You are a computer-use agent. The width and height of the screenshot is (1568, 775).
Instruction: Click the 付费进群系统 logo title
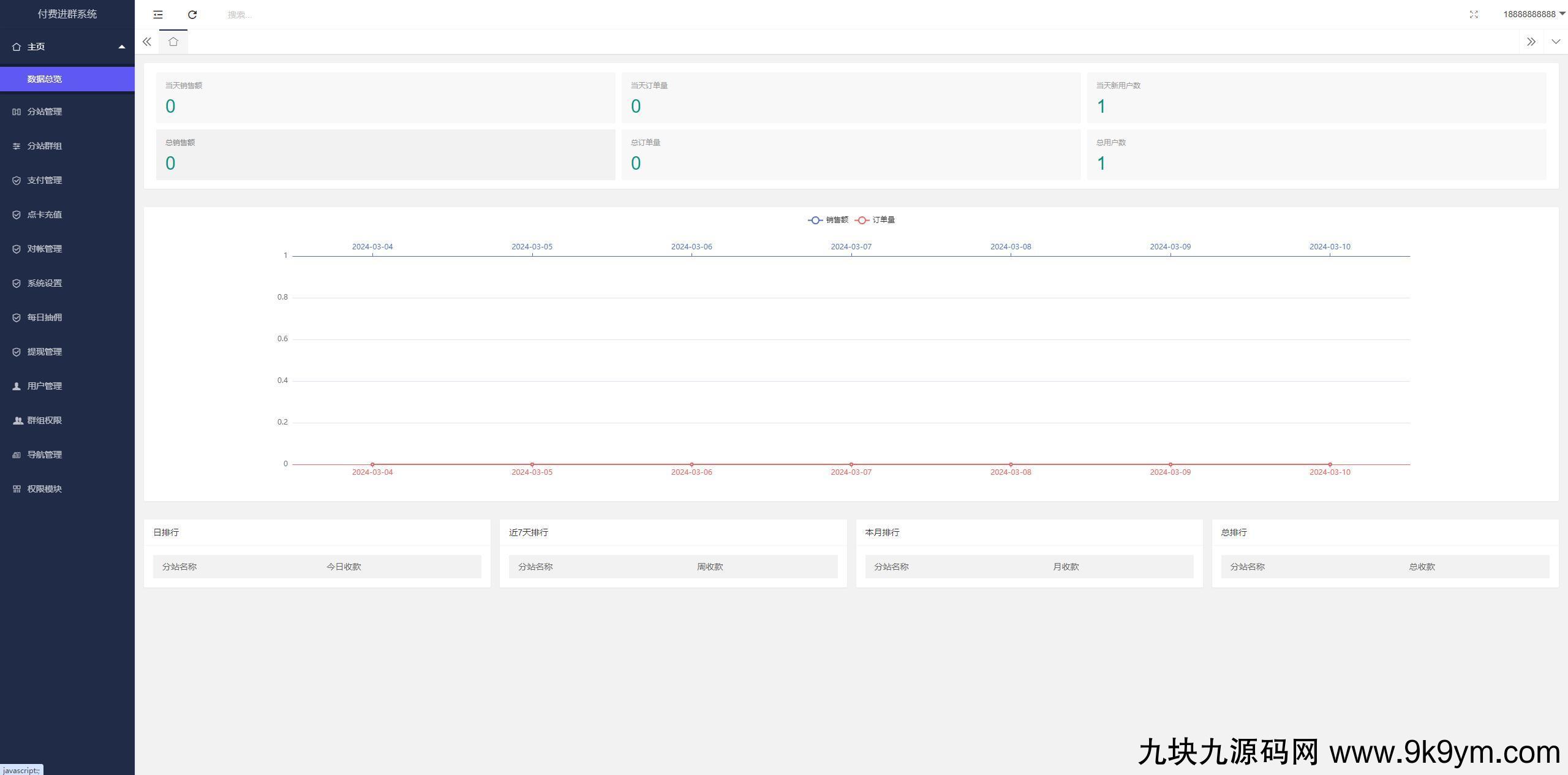pos(67,14)
